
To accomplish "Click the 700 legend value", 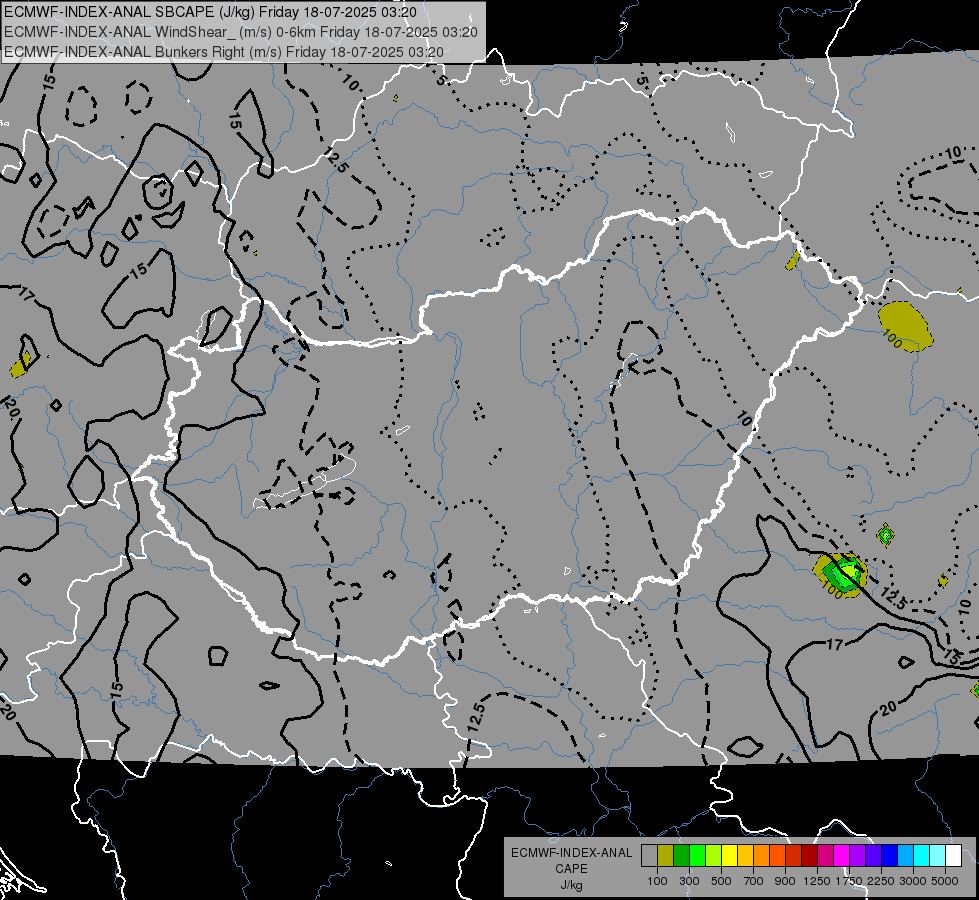I will point(754,881).
